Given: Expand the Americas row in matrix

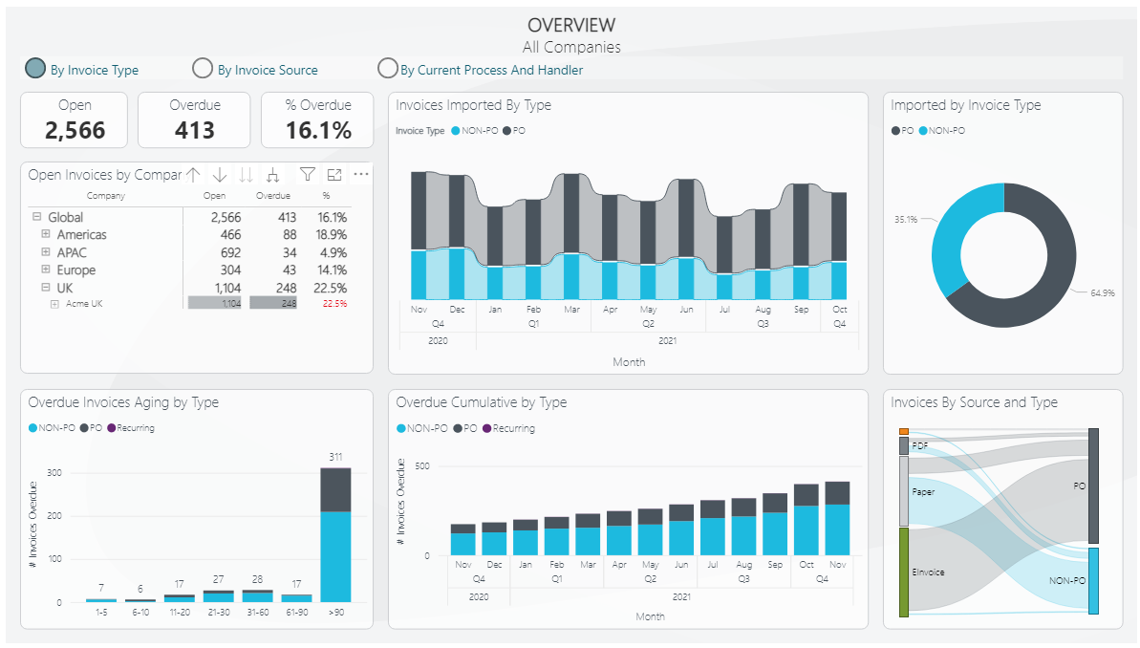Looking at the screenshot, I should pyautogui.click(x=45, y=234).
